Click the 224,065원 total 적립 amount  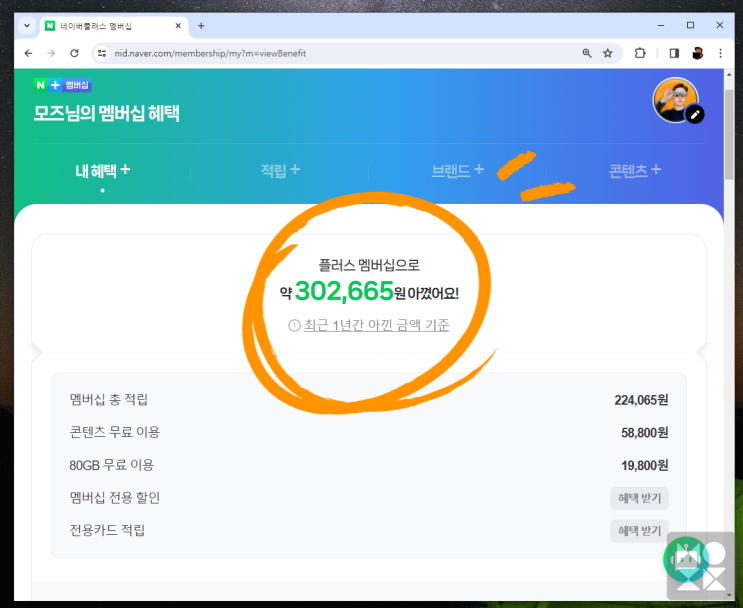pyautogui.click(x=641, y=400)
